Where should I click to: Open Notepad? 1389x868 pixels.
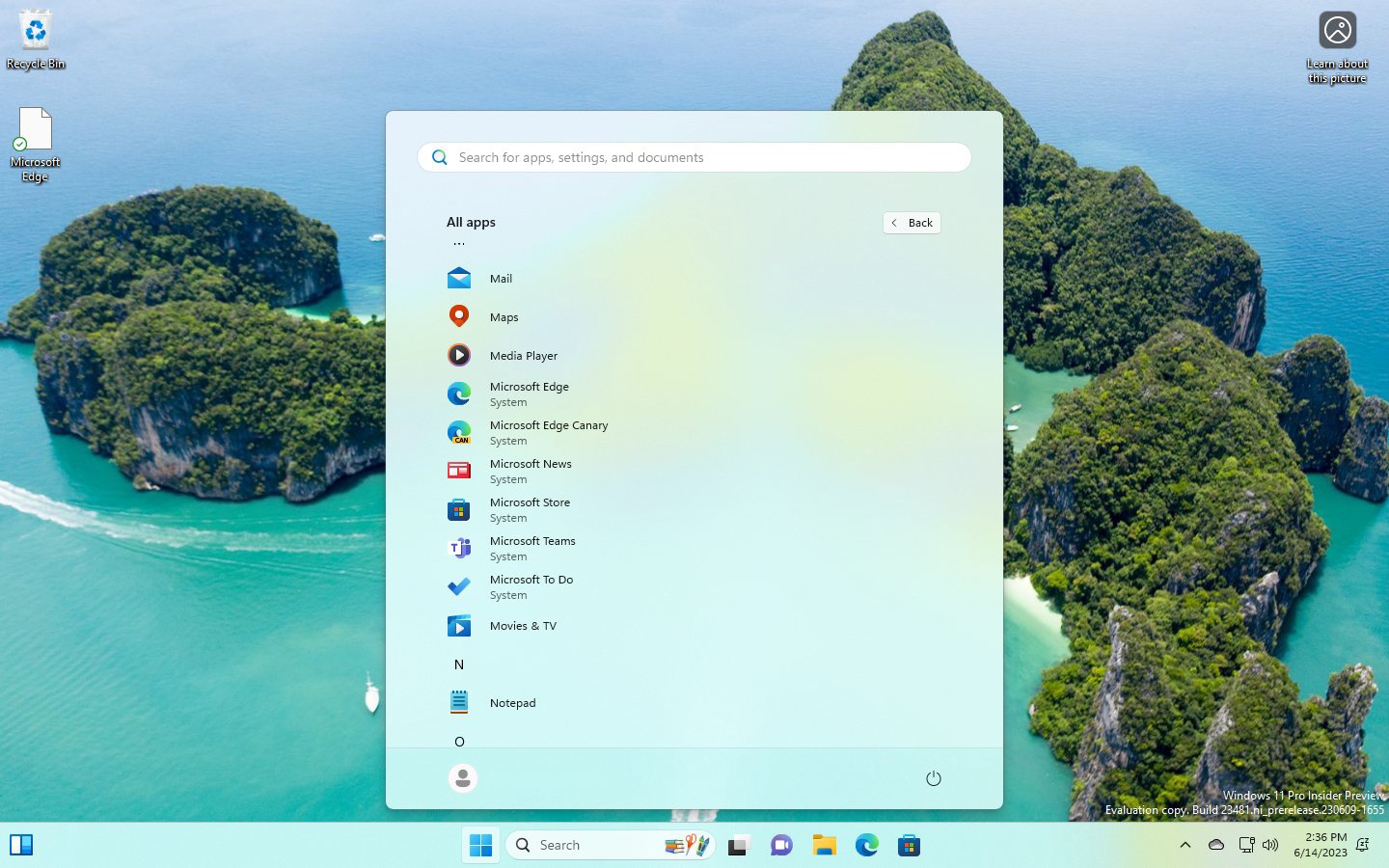[x=512, y=702]
